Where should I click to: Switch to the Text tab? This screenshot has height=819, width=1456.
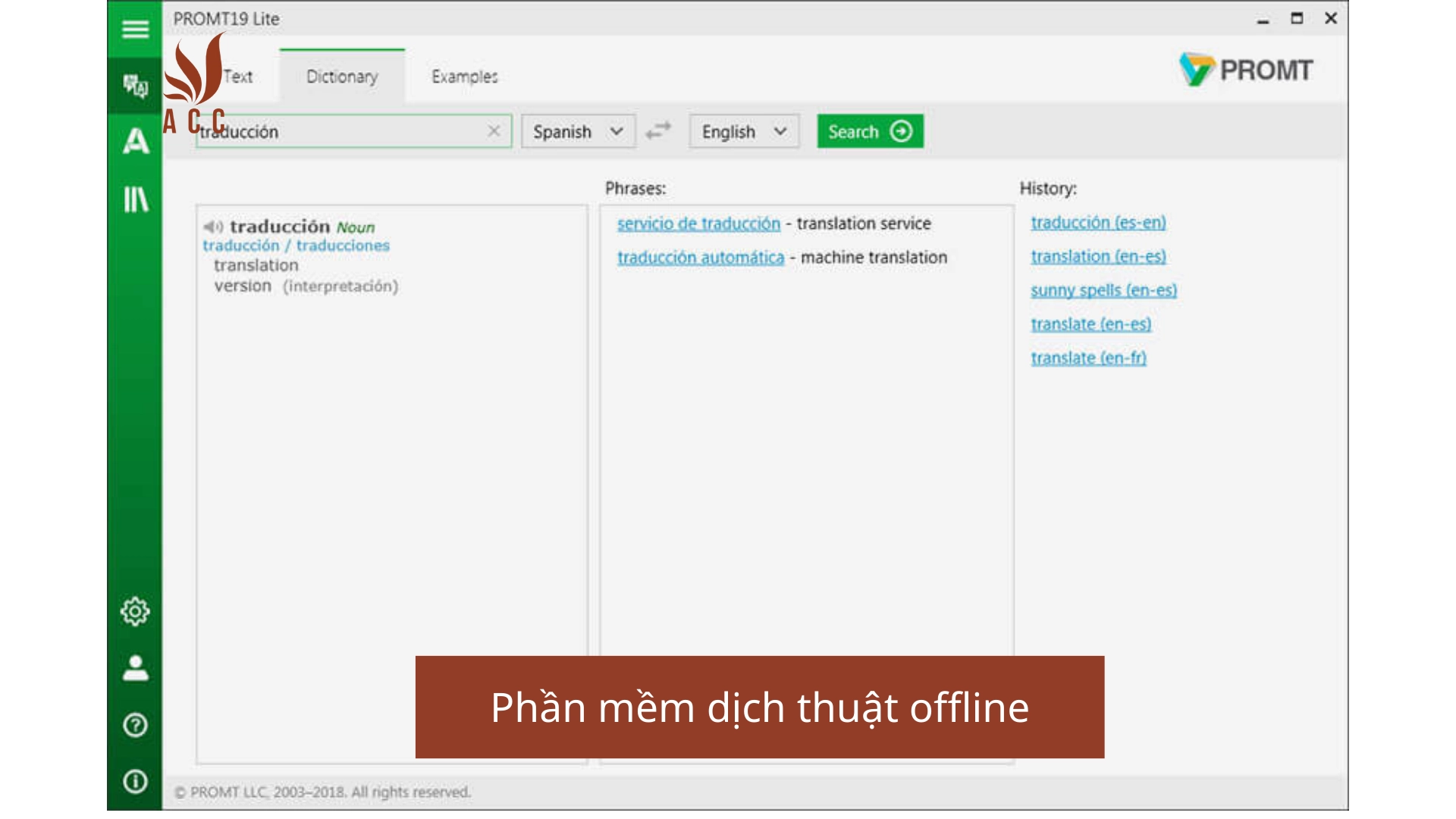(238, 77)
